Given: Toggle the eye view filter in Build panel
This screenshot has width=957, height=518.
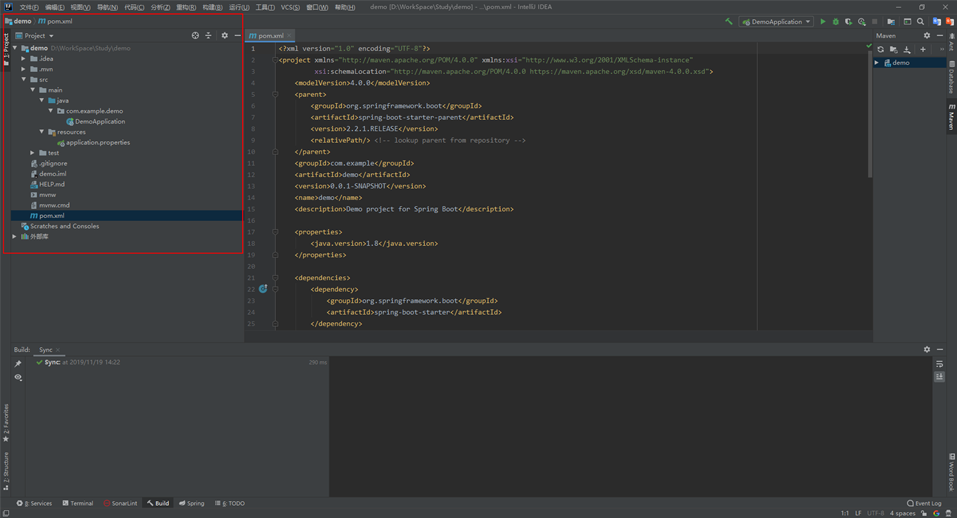Looking at the screenshot, I should (18, 378).
